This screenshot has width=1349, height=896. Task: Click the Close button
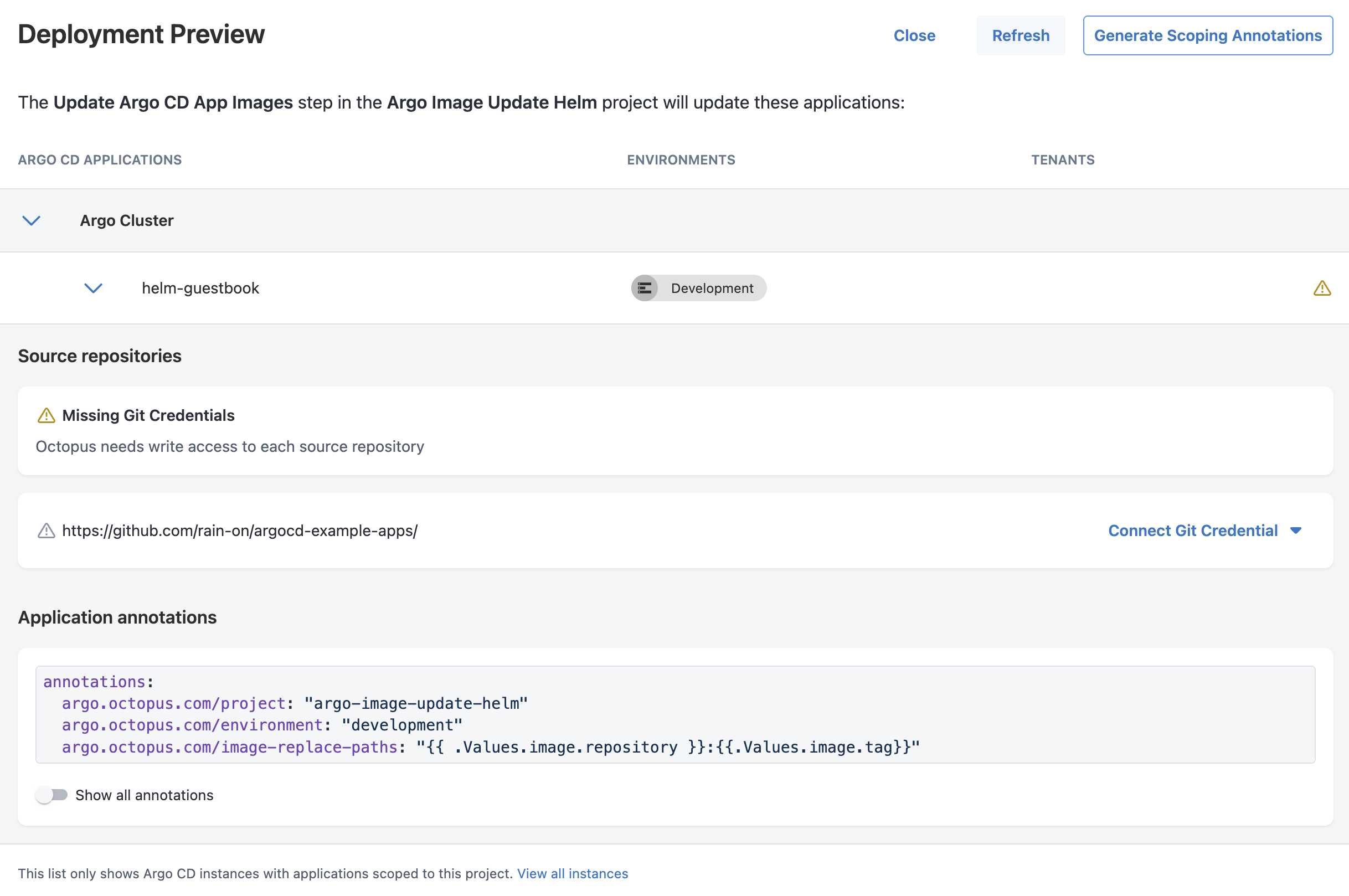[914, 35]
